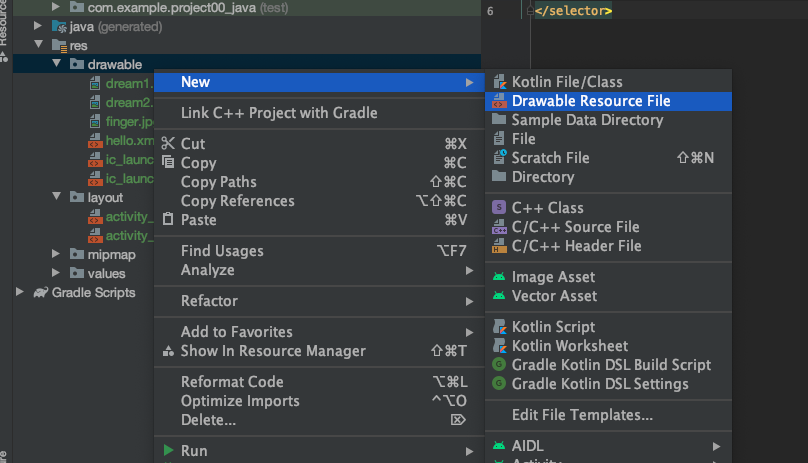Click line number 6 in editor gutter
The width and height of the screenshot is (808, 463).
point(490,11)
